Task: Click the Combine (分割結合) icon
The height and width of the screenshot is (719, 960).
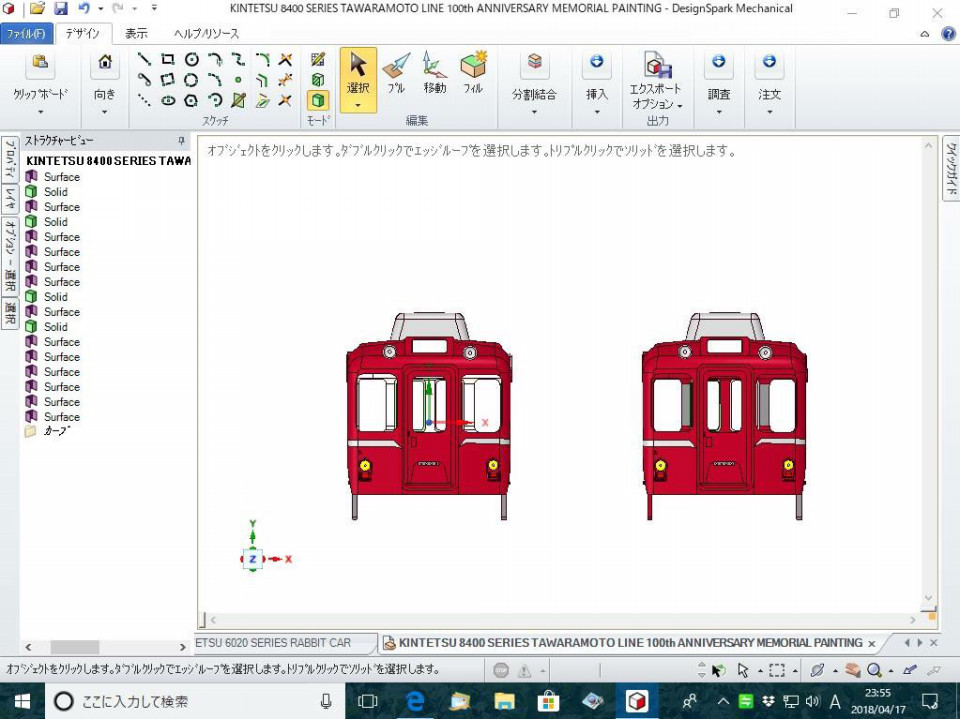Action: (x=534, y=62)
